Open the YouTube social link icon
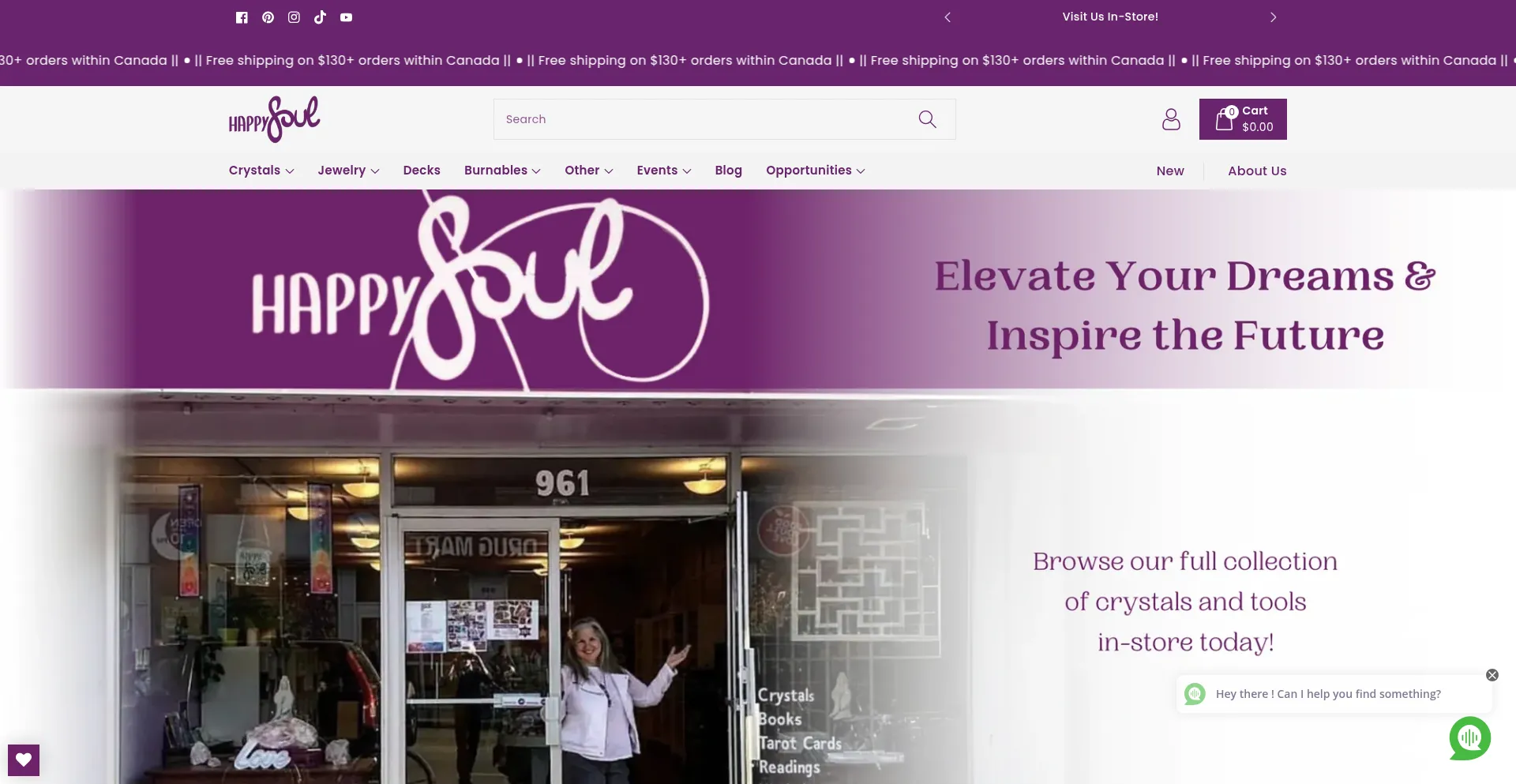Image resolution: width=1516 pixels, height=784 pixels. 346,17
